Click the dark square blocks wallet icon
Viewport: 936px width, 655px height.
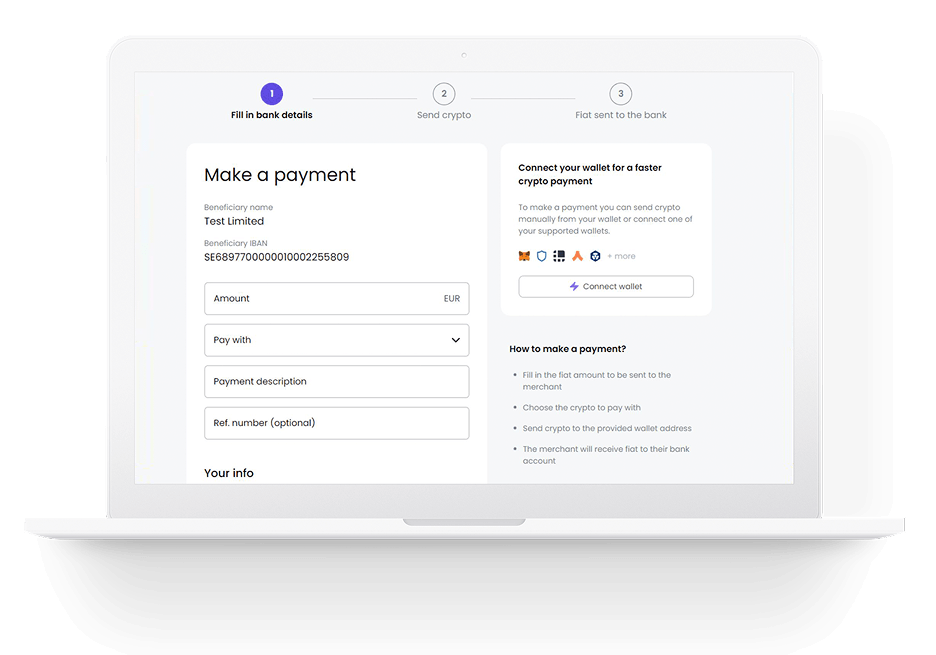click(558, 256)
